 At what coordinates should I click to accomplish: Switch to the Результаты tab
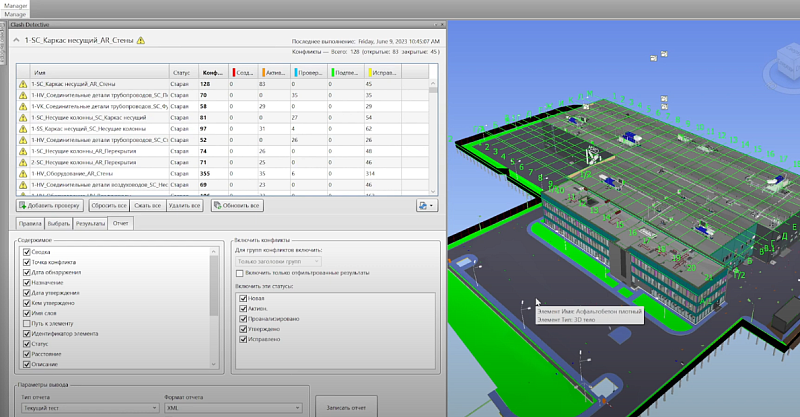[x=92, y=224]
